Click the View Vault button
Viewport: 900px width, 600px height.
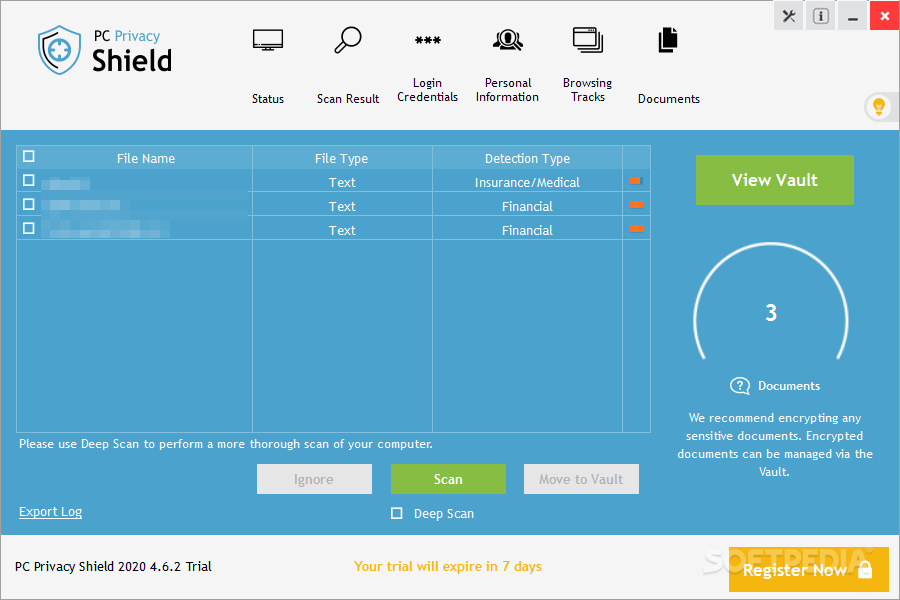pos(775,180)
